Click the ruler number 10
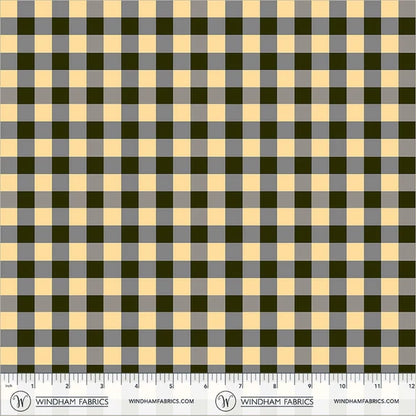The image size is (416, 416). [343, 386]
